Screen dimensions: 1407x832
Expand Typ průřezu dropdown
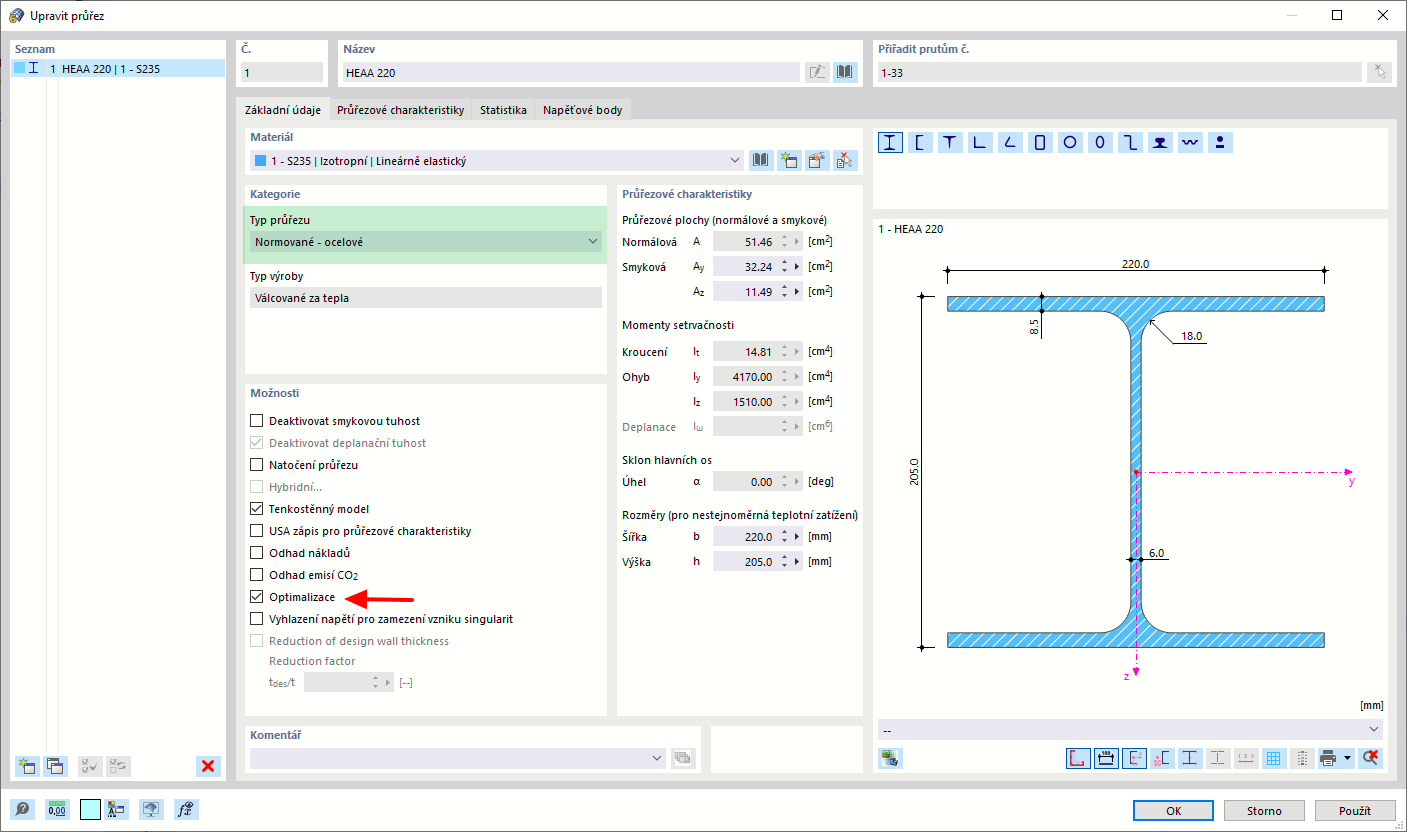coord(426,242)
